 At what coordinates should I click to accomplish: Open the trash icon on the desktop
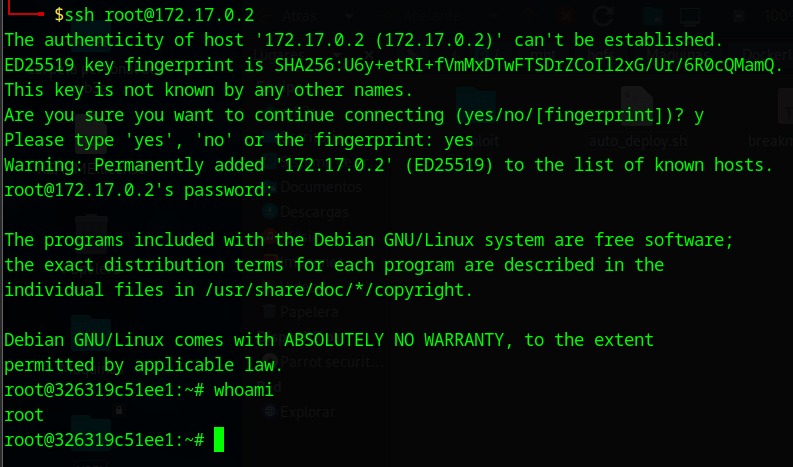[x=91, y=232]
